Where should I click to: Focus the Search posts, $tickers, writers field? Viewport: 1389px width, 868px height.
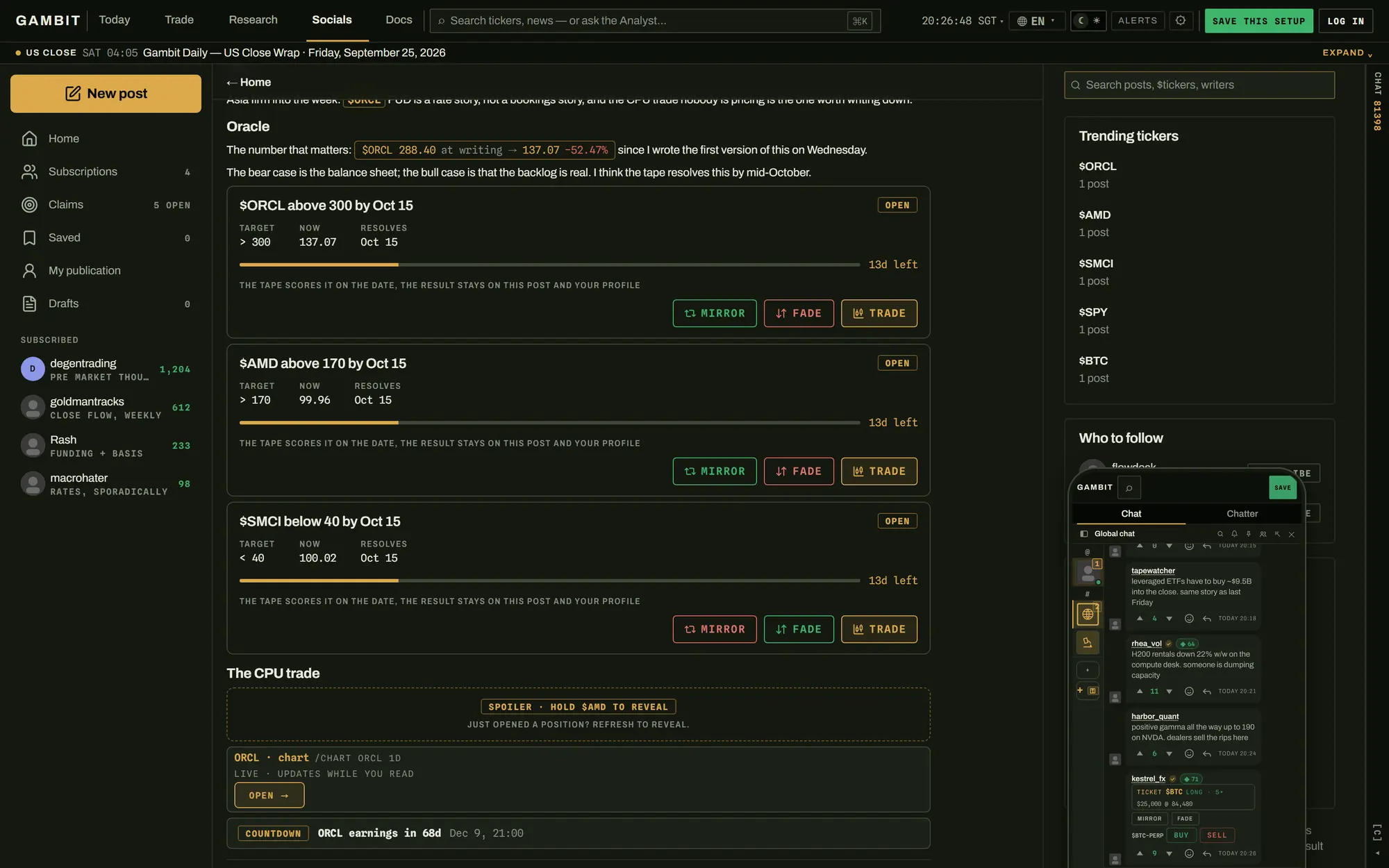(x=1199, y=85)
